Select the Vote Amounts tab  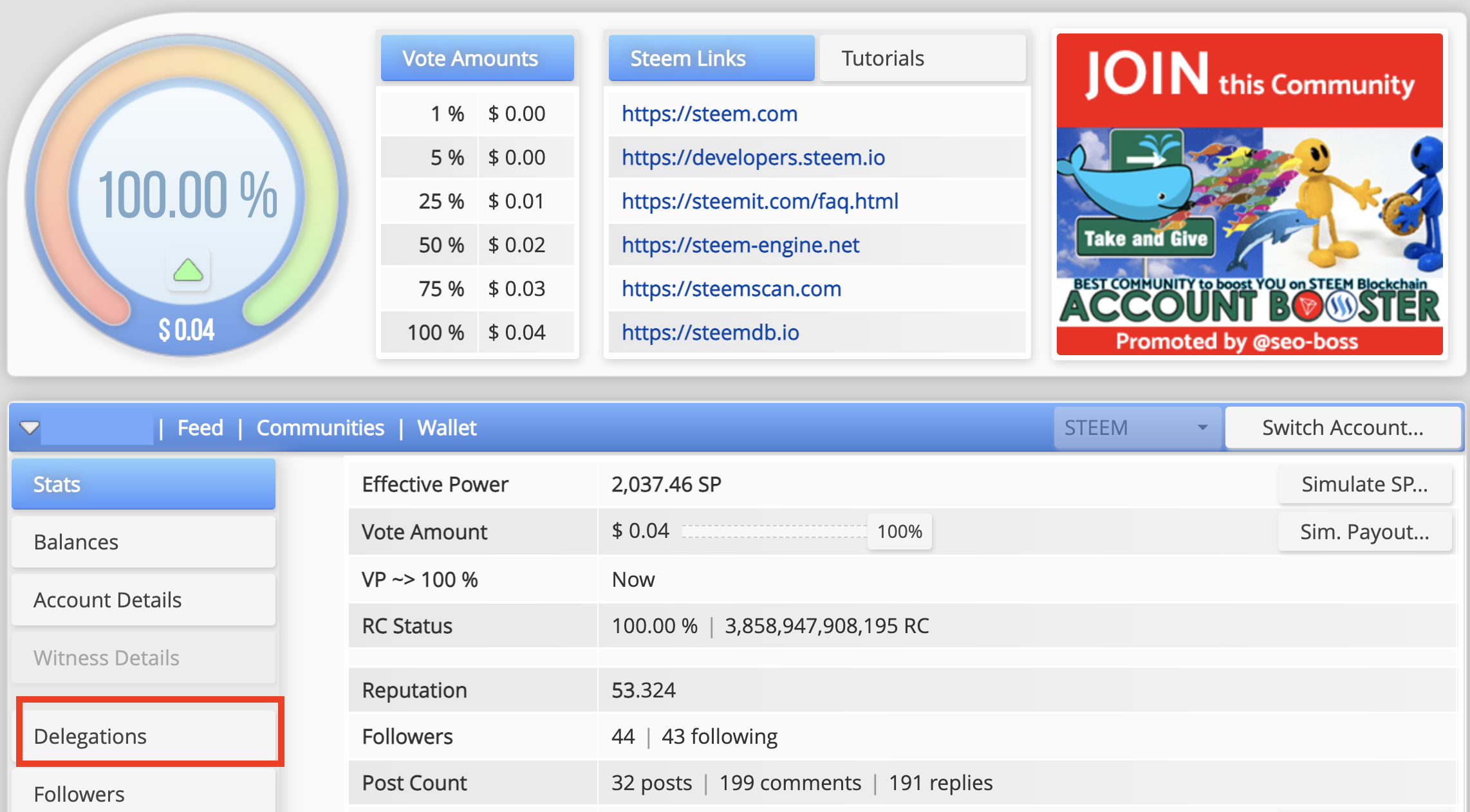coord(477,59)
